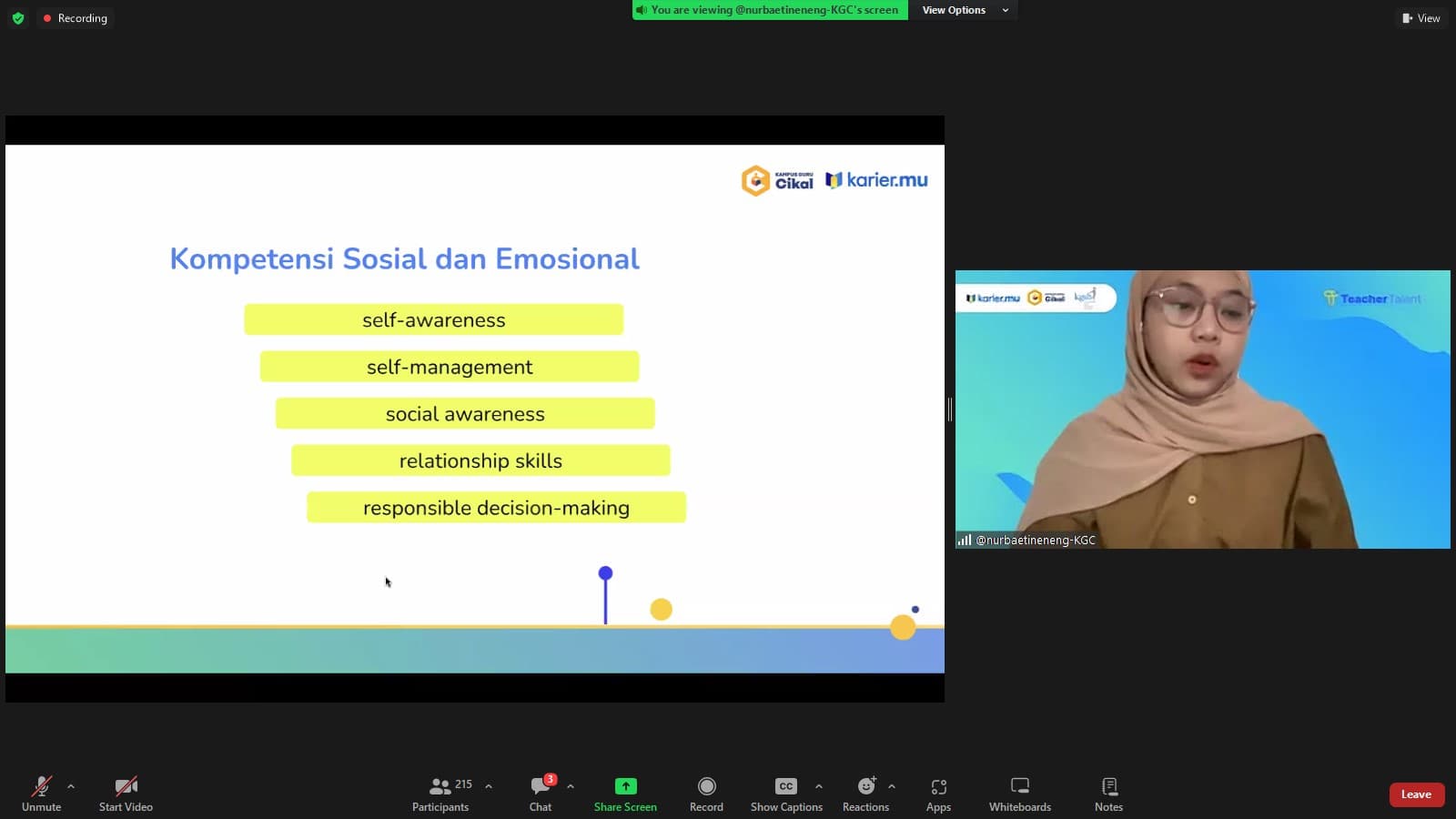This screenshot has width=1456, height=819.
Task: Open the View layout menu
Action: tap(1421, 18)
